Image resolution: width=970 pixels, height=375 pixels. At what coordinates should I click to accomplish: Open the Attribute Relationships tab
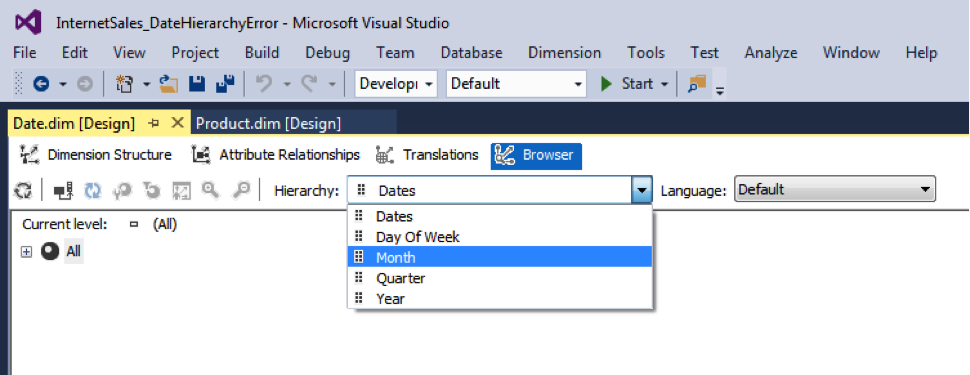point(276,155)
